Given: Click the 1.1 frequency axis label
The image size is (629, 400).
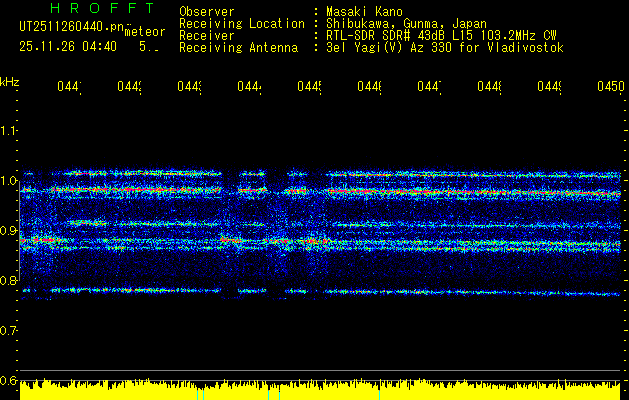Looking at the screenshot, I should (8, 131).
